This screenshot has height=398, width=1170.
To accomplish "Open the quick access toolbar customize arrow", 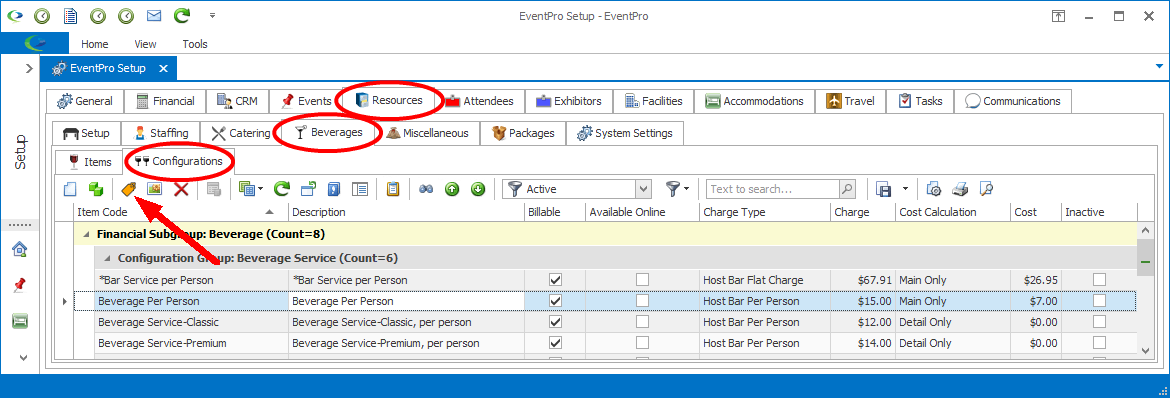I will pyautogui.click(x=213, y=15).
